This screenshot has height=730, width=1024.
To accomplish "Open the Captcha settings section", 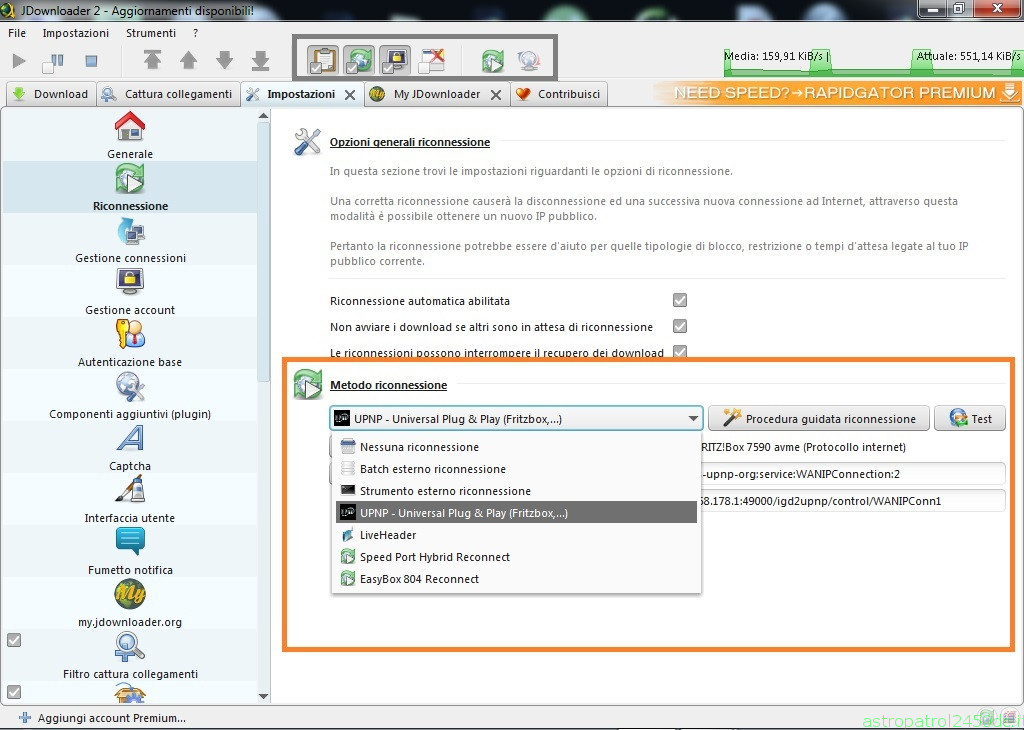I will (130, 448).
